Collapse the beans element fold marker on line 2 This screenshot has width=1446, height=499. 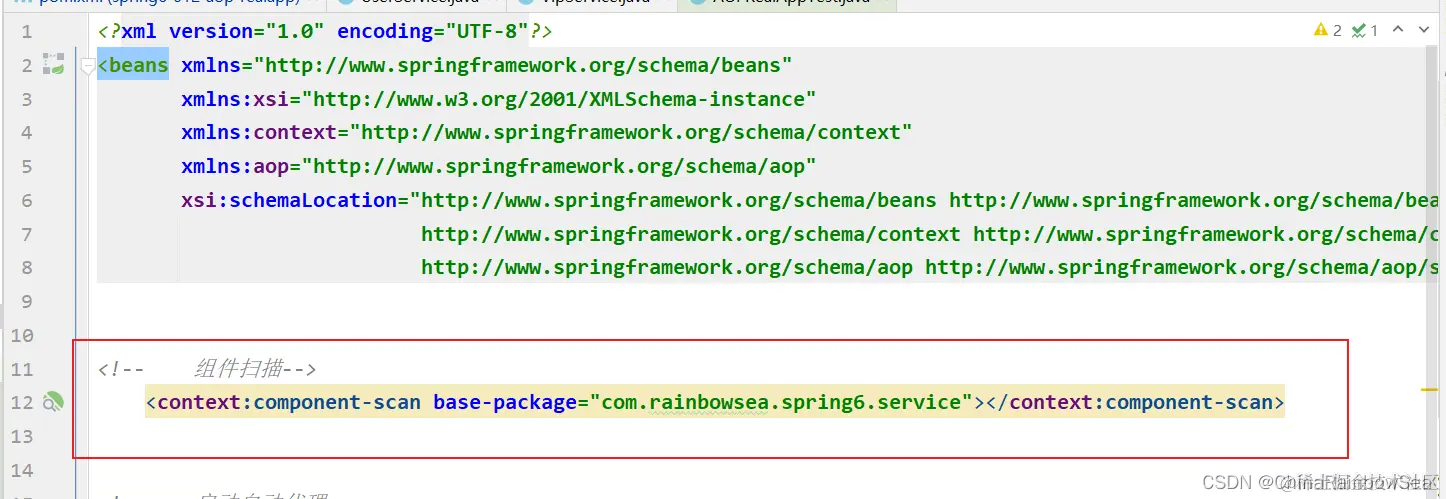pyautogui.click(x=87, y=66)
